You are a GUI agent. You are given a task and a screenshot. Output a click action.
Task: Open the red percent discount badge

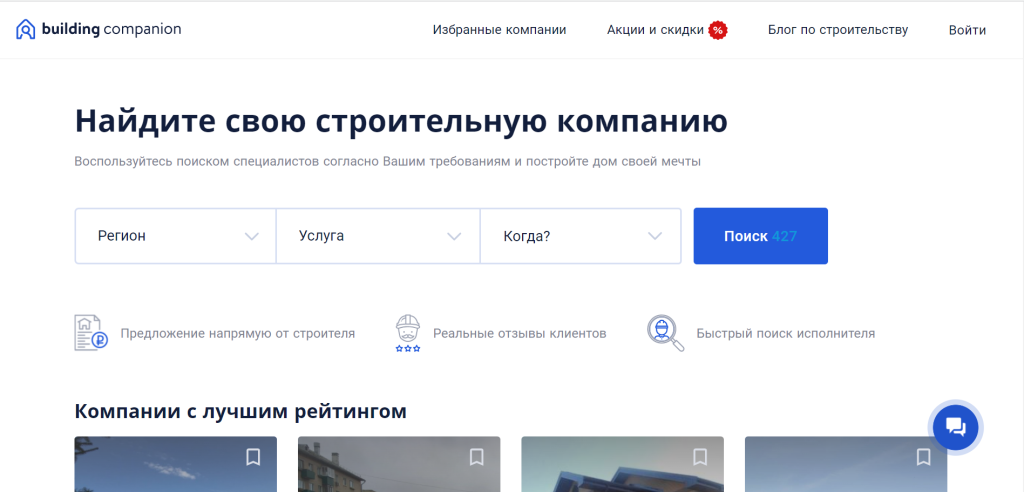(x=718, y=30)
